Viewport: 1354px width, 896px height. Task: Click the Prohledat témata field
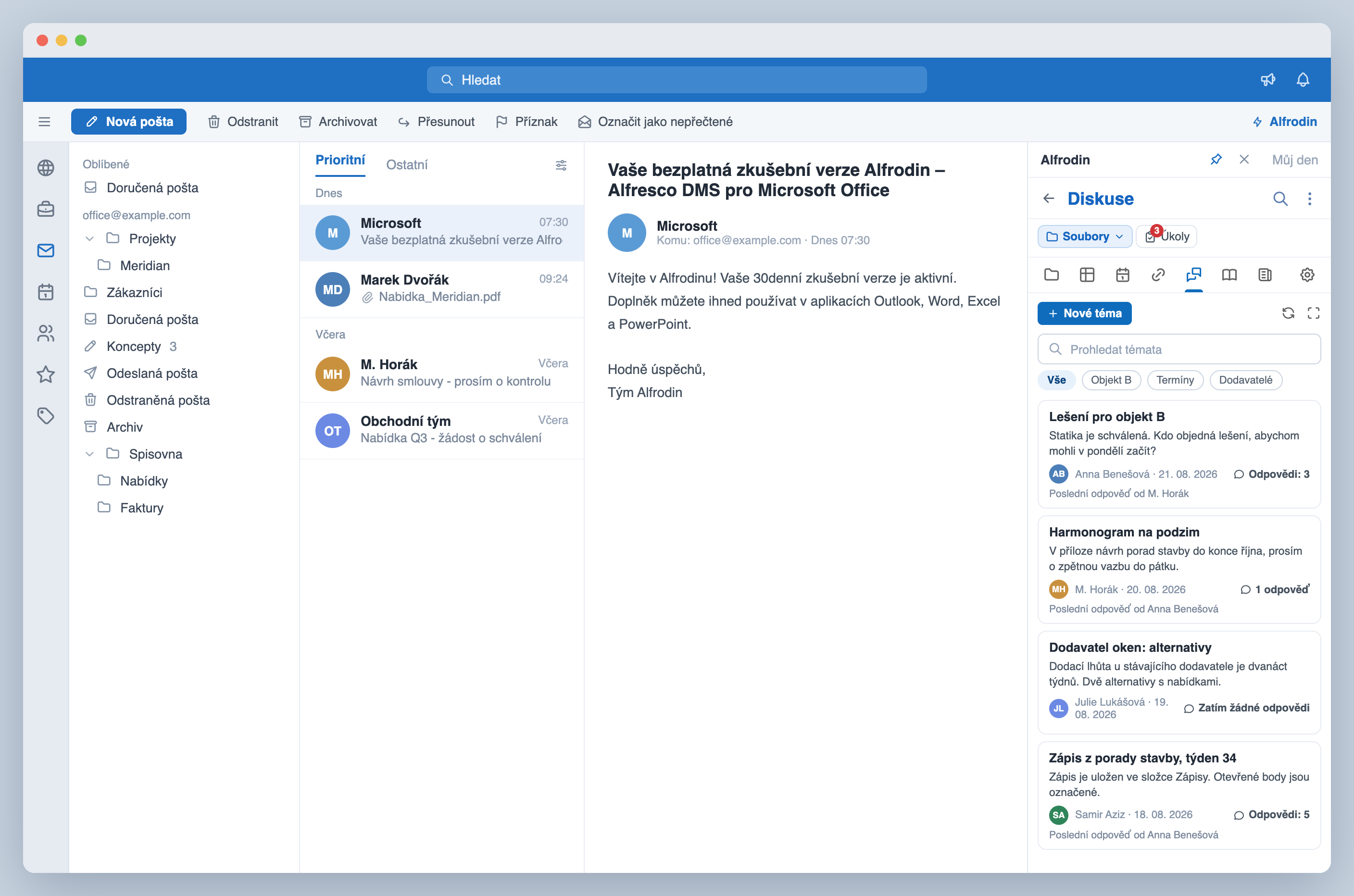[x=1178, y=349]
